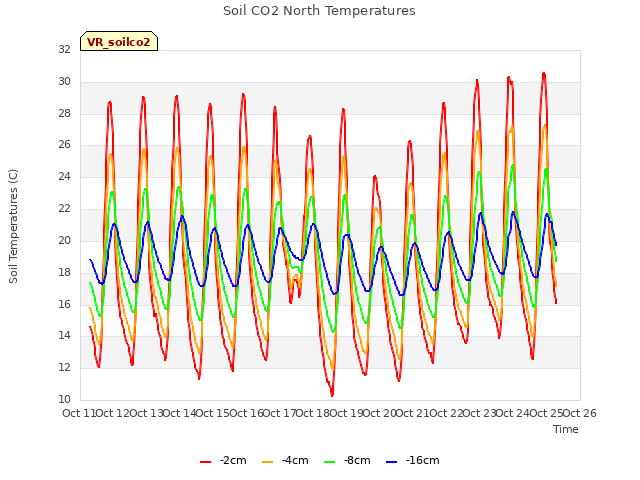Toggle the -2cm legend entry

pos(223,460)
